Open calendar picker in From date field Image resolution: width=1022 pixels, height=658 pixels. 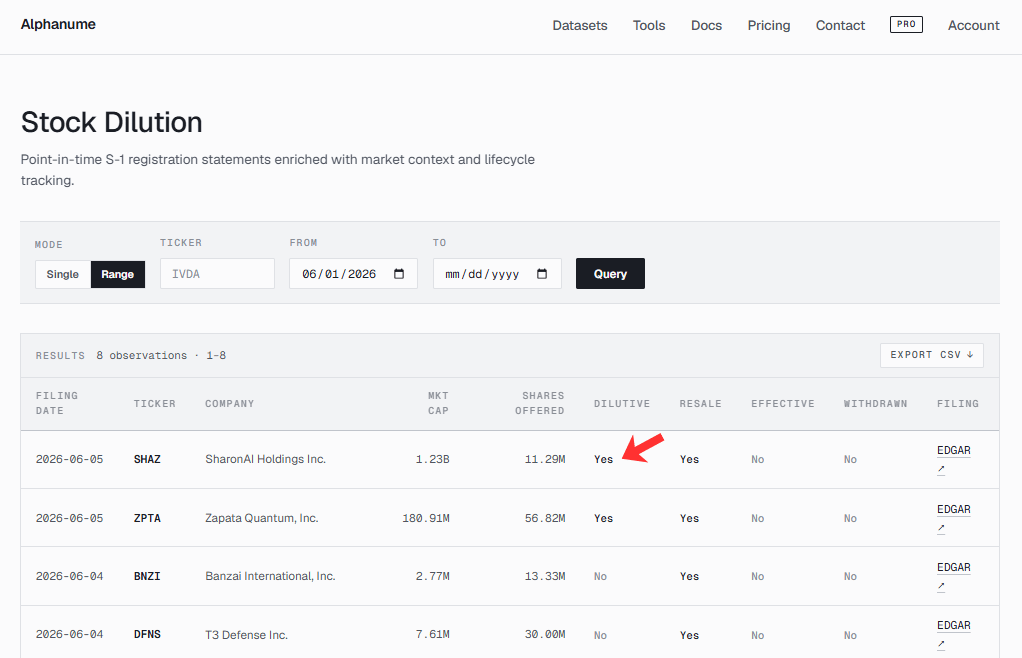pyautogui.click(x=399, y=274)
